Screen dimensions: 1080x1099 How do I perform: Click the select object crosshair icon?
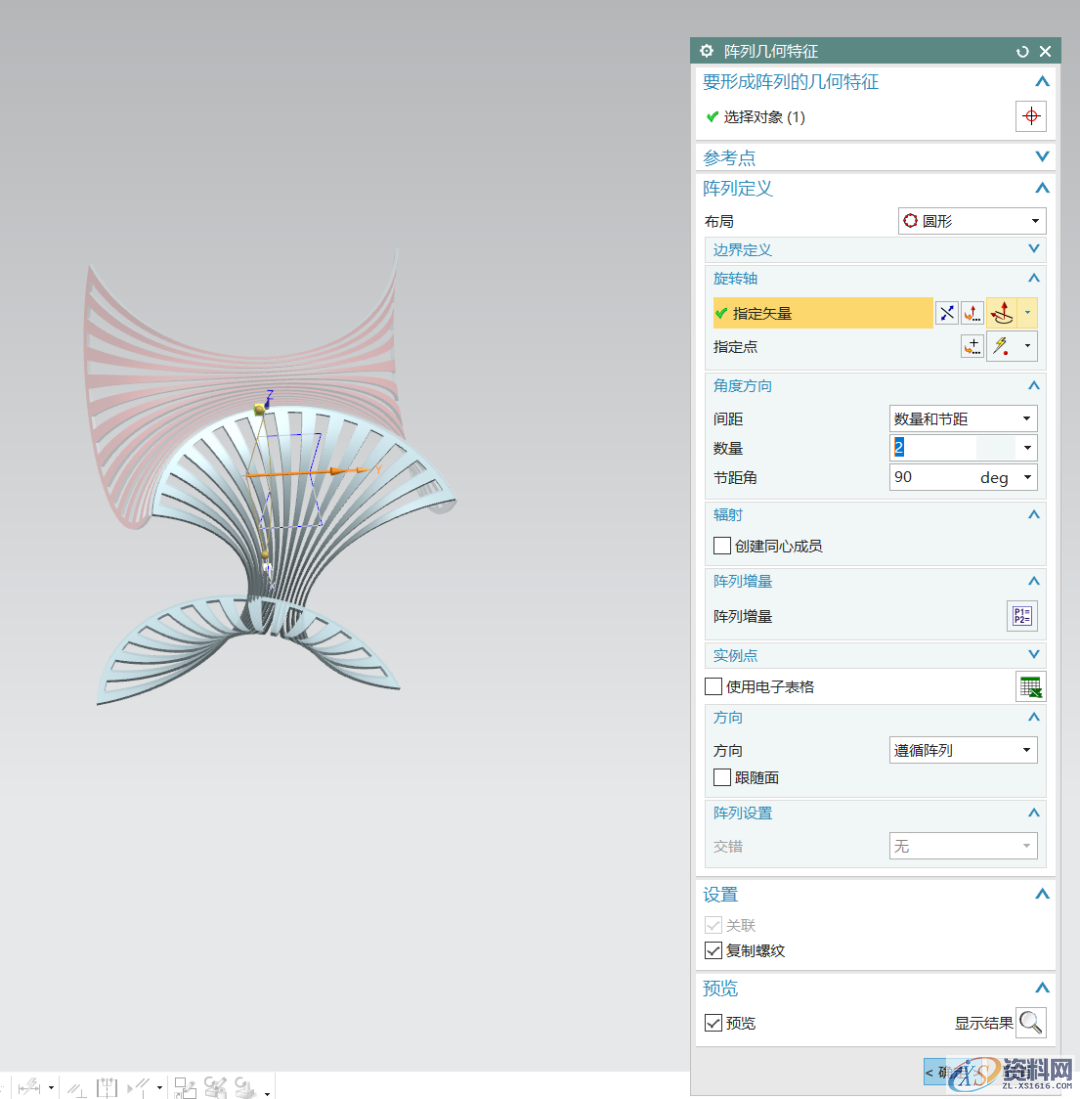pos(1030,117)
